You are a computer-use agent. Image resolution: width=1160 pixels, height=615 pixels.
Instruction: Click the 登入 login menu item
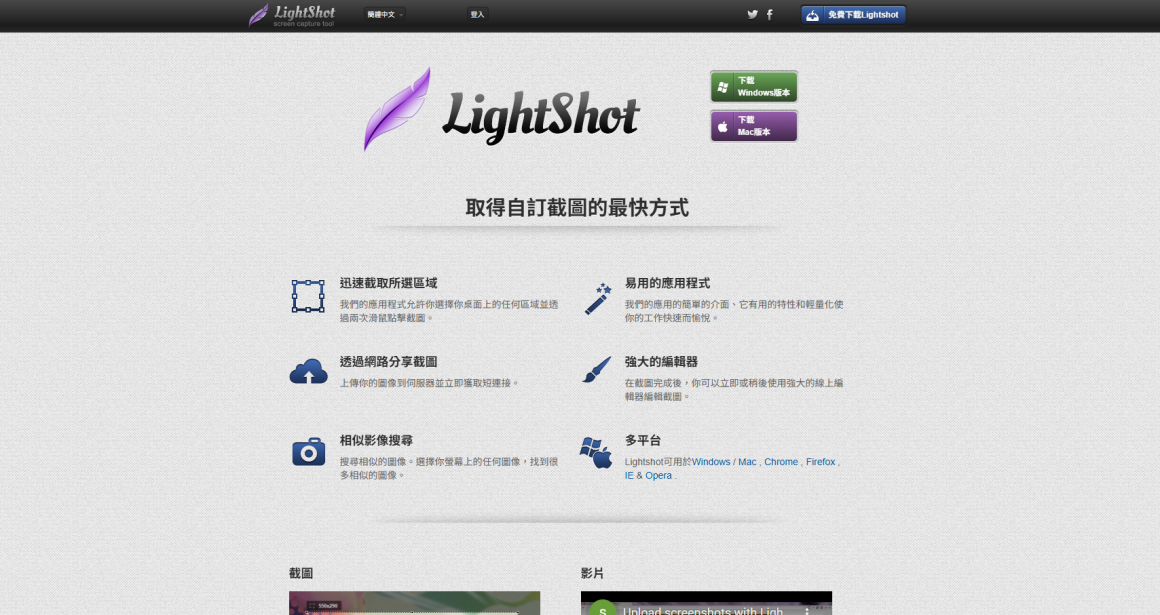coord(477,15)
